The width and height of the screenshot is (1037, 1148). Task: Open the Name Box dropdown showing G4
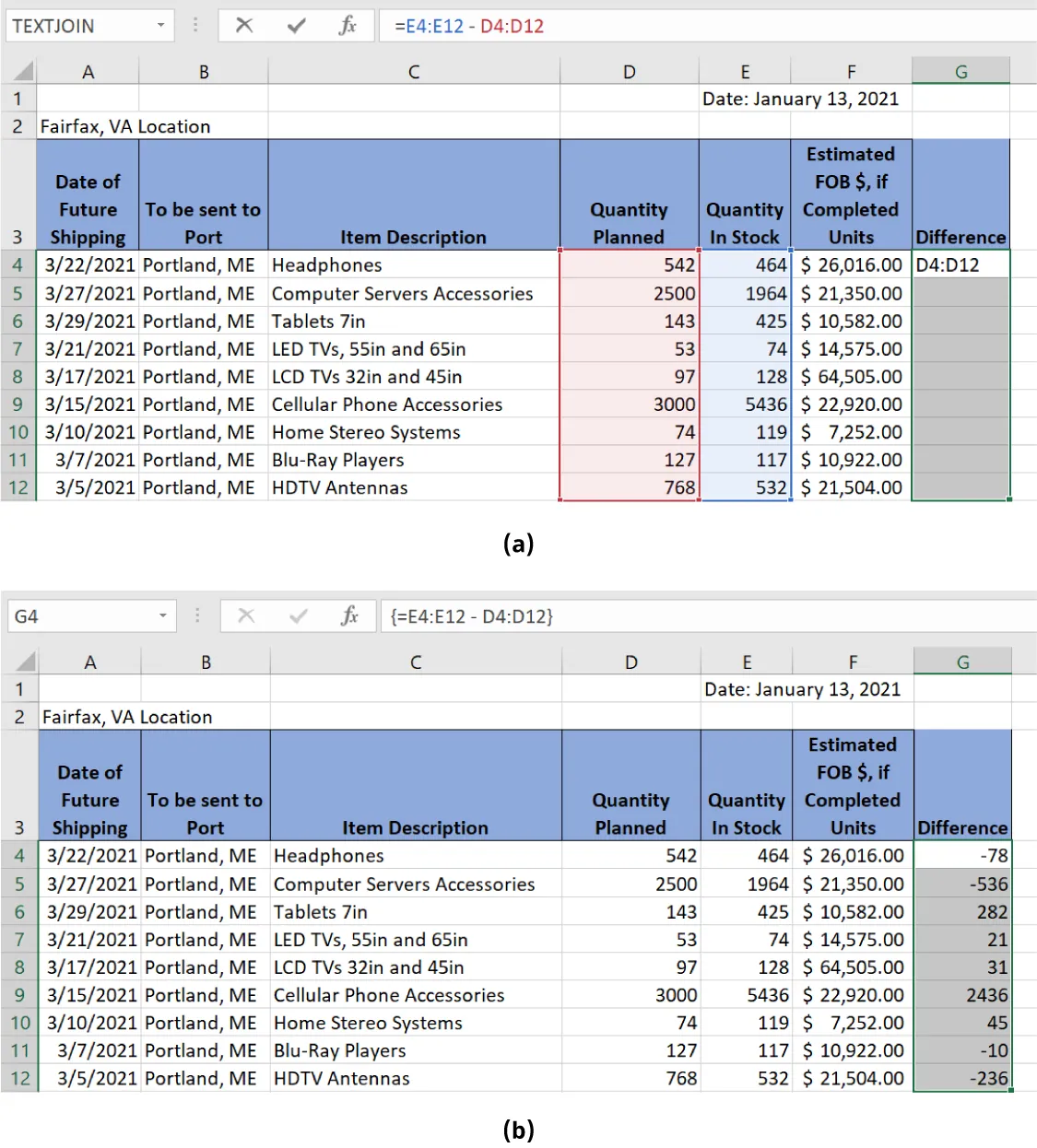tap(163, 616)
